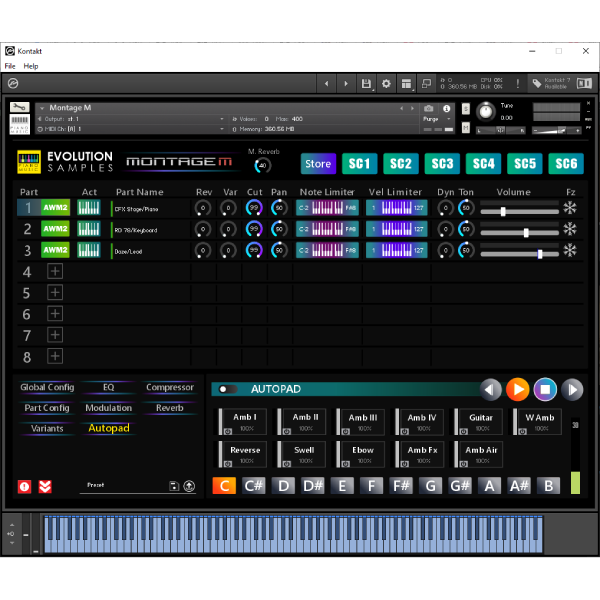Image resolution: width=600 pixels, height=600 pixels.
Task: Toggle Amb I pad power button
Action: [x=228, y=432]
